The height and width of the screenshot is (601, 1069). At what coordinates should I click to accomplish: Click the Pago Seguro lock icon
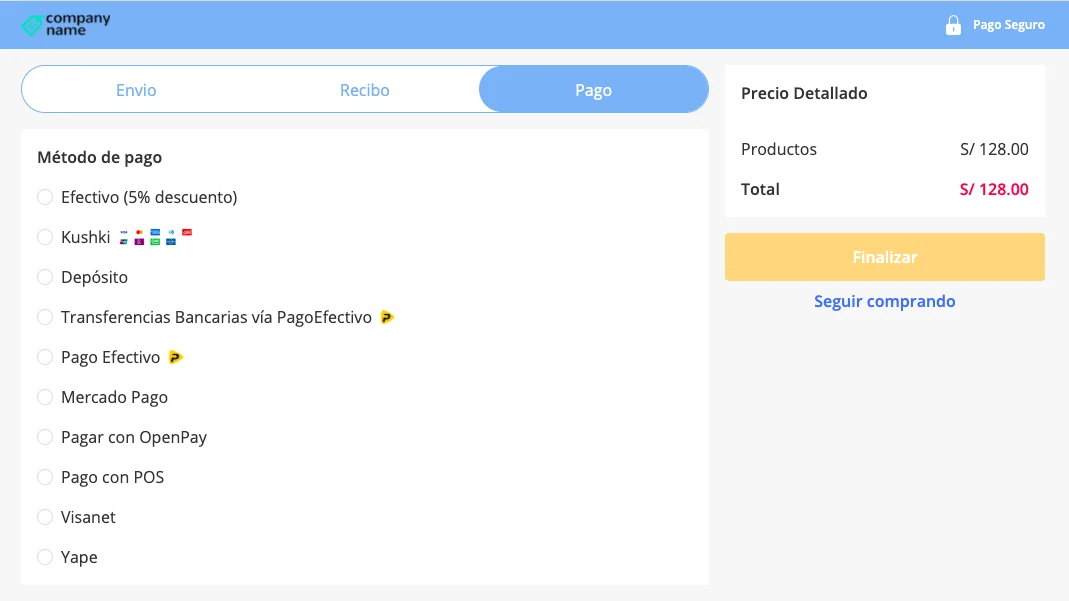[x=953, y=25]
